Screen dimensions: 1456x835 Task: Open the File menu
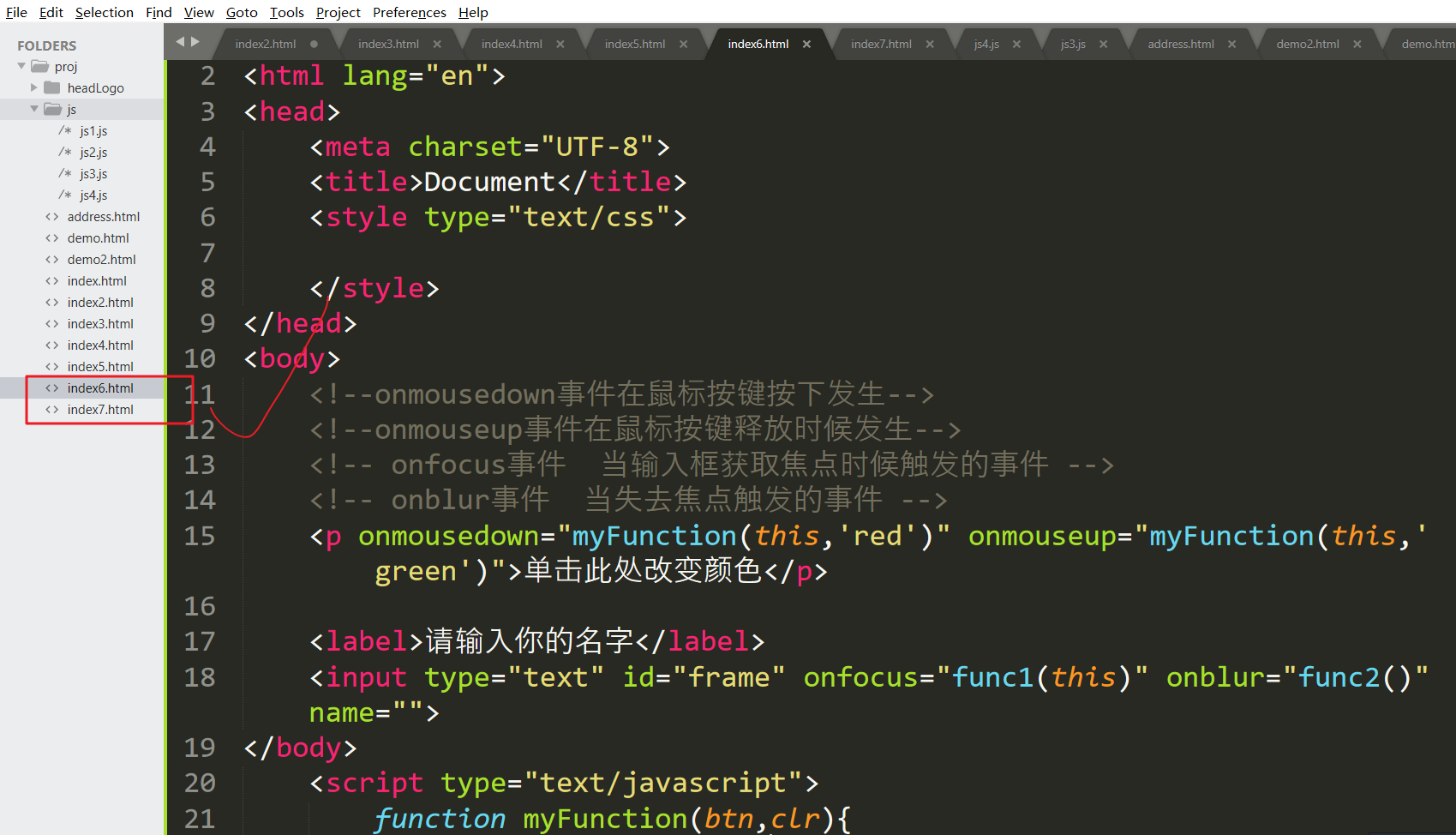coord(16,12)
